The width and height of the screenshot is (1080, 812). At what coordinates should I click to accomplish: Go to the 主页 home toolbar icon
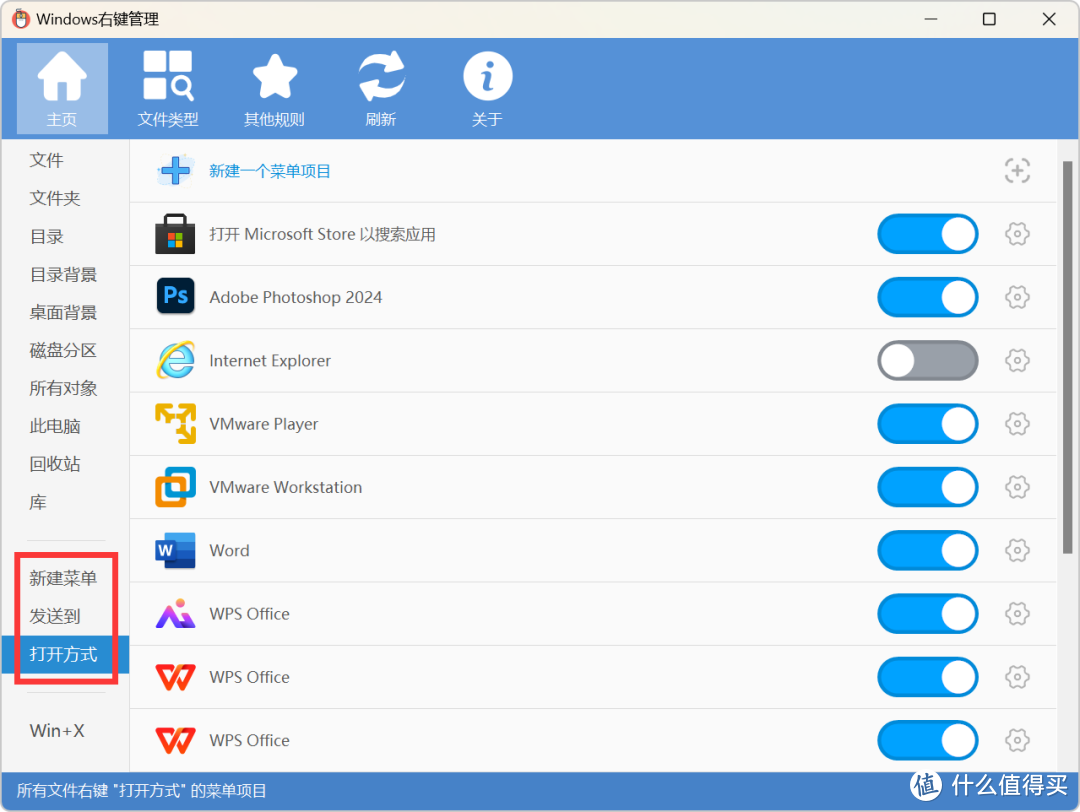tap(62, 88)
